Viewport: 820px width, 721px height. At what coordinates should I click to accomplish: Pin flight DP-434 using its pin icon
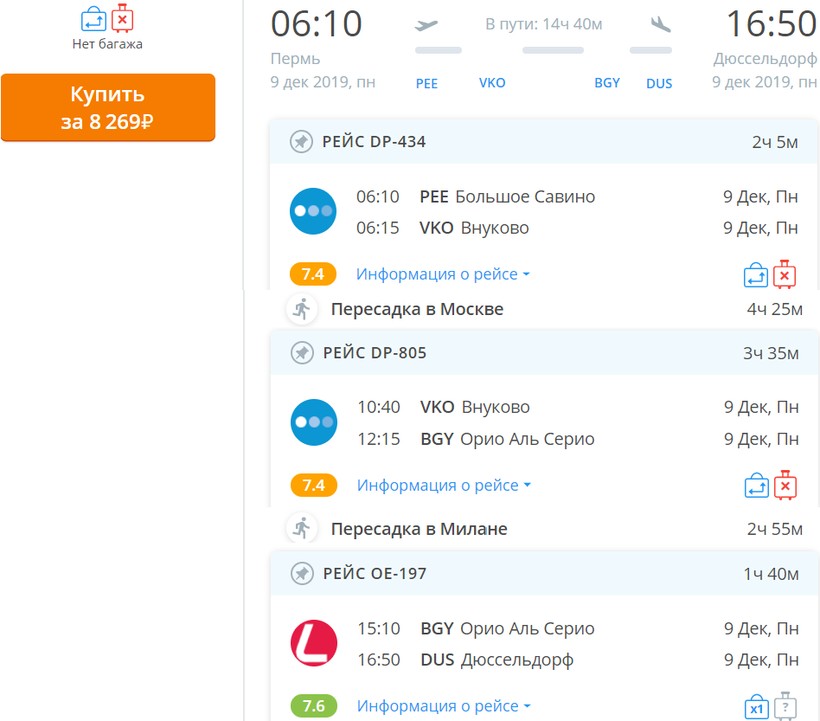click(x=300, y=142)
